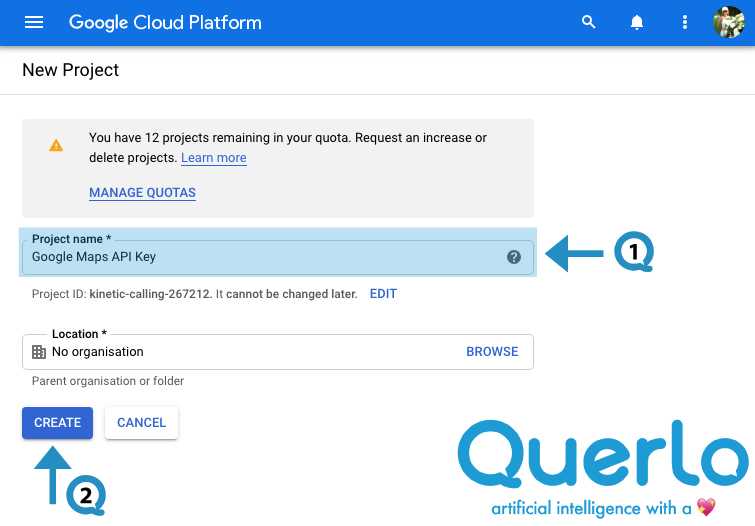Click the Project name help icon
Screen dimensions: 755x526
pyautogui.click(x=514, y=257)
